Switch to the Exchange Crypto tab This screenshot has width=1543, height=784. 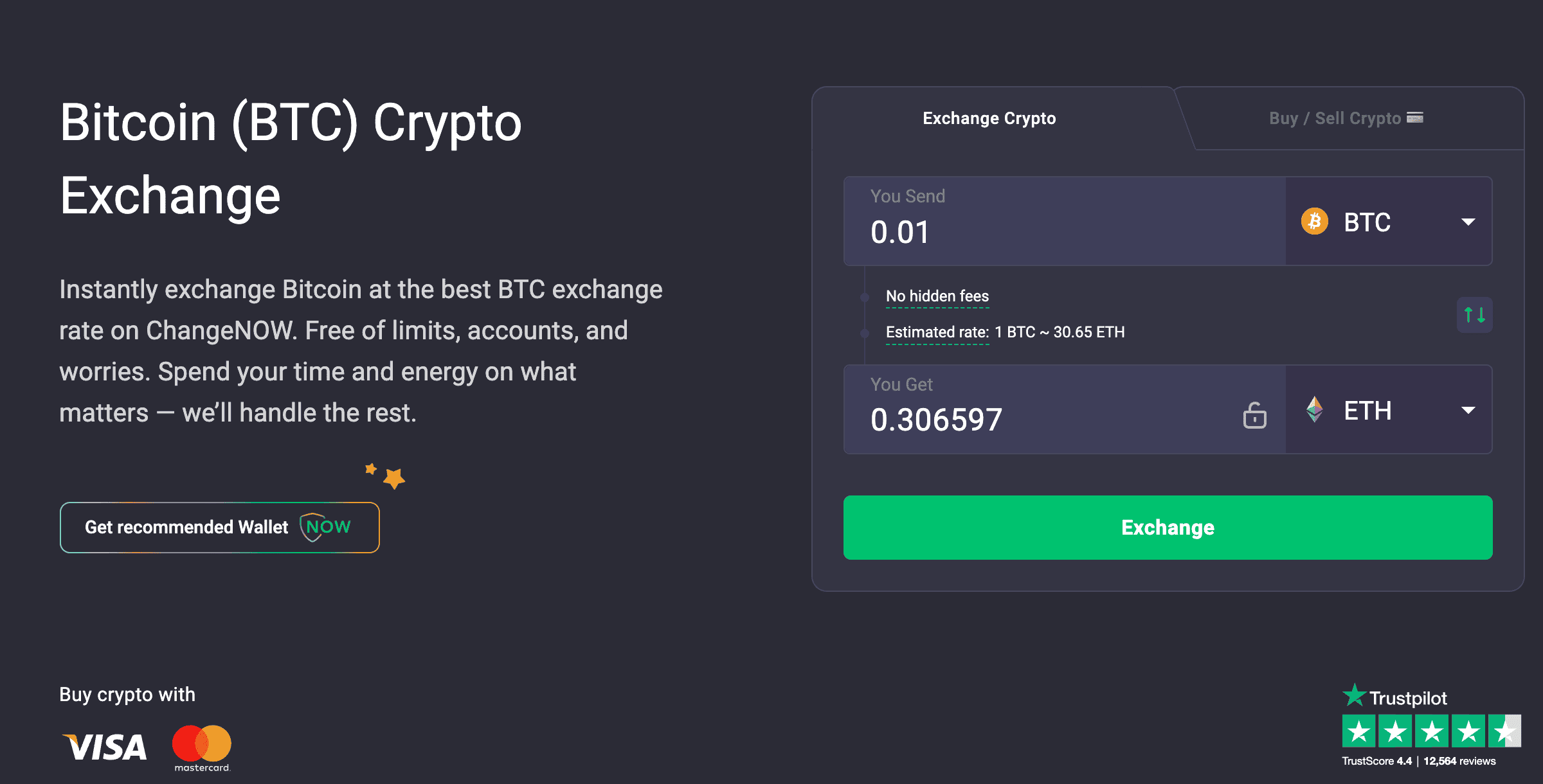pos(989,118)
